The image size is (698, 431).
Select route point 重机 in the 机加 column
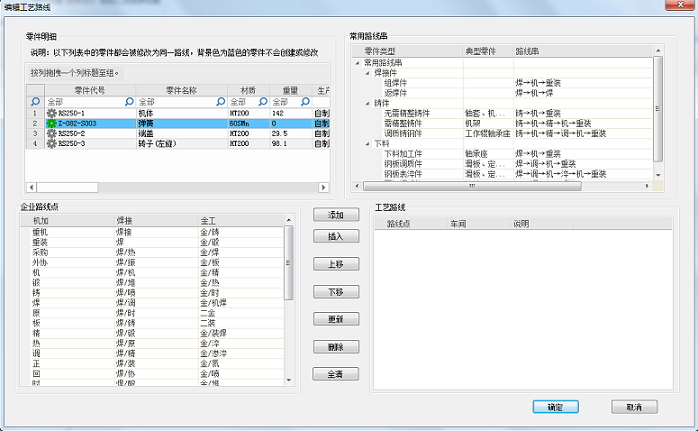(40, 232)
